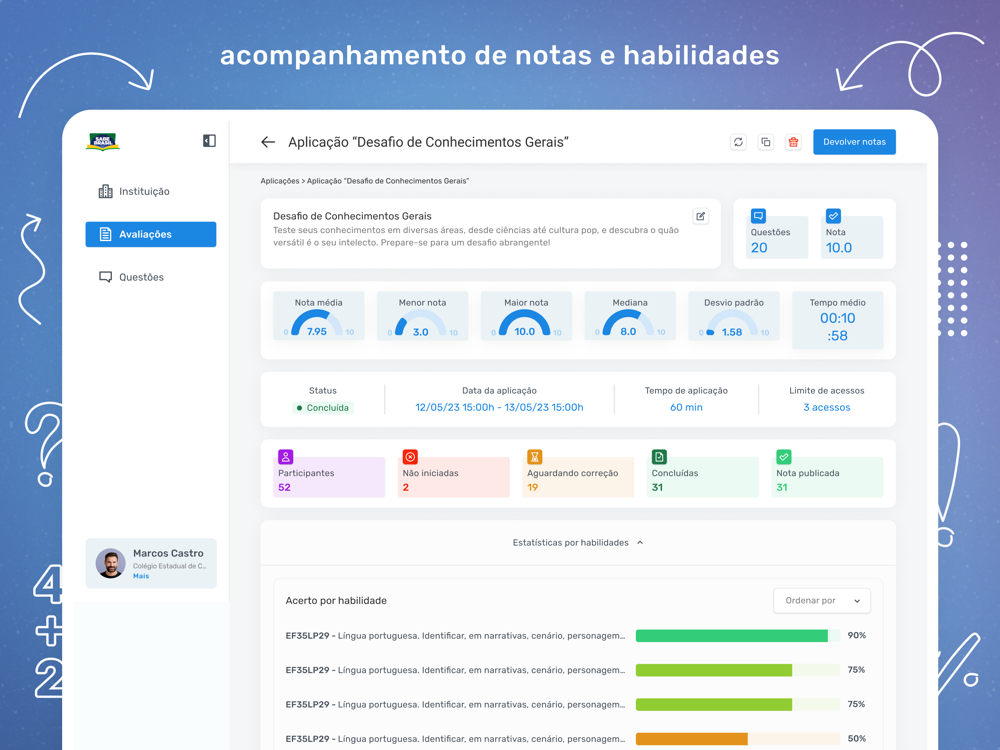1000x750 pixels.
Task: Click the green Nota publicada check icon
Action: [784, 457]
